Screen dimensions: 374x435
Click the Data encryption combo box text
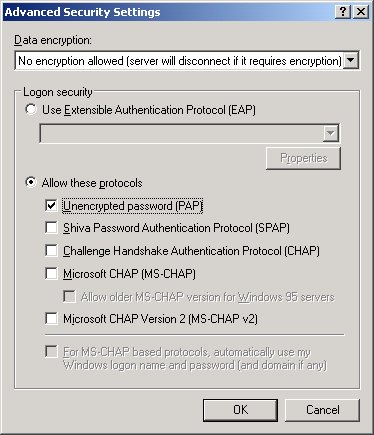click(x=179, y=61)
